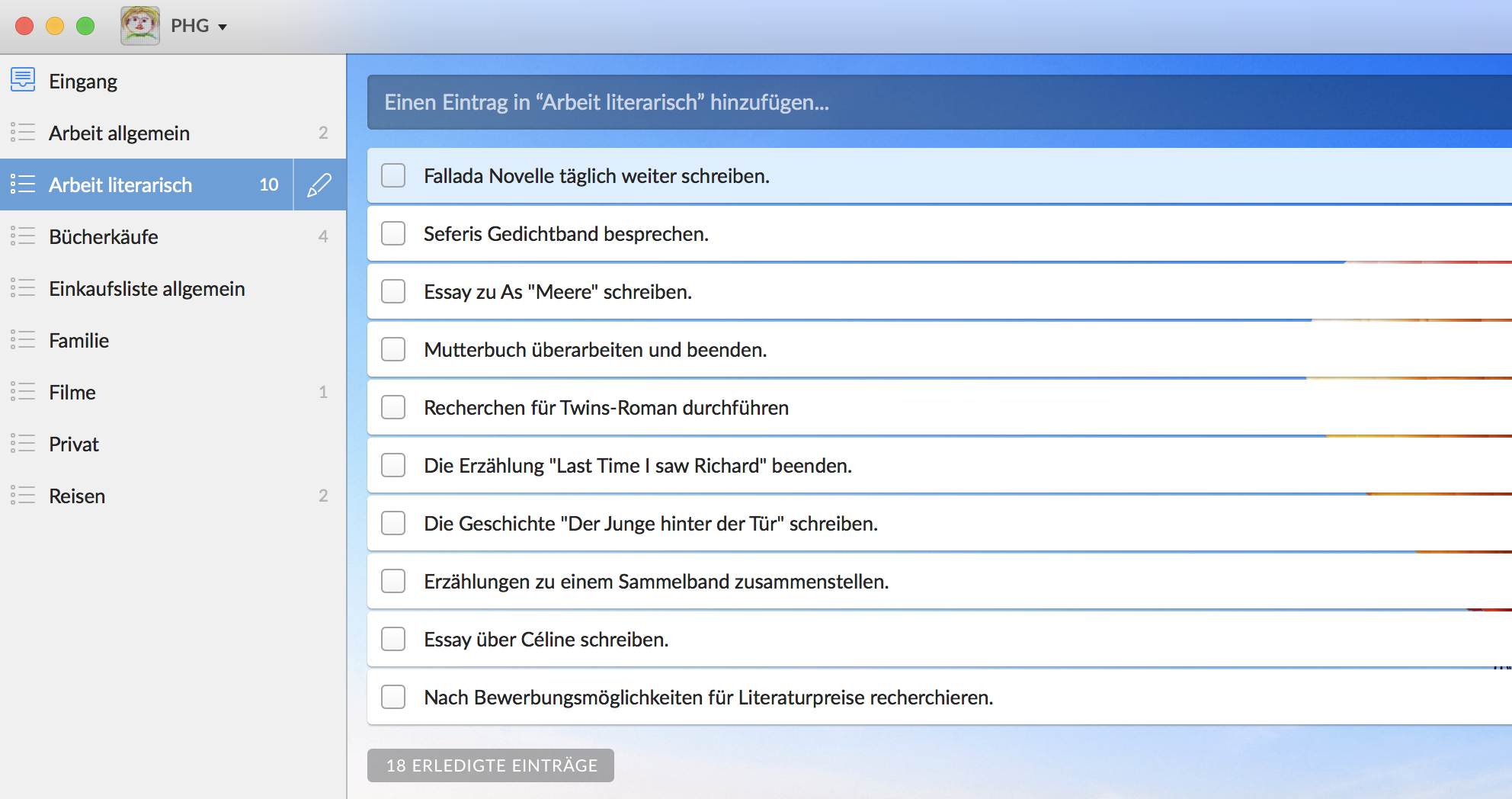The image size is (1512, 799).
Task: Check the "Last Time I saw Richard" task
Action: (393, 465)
